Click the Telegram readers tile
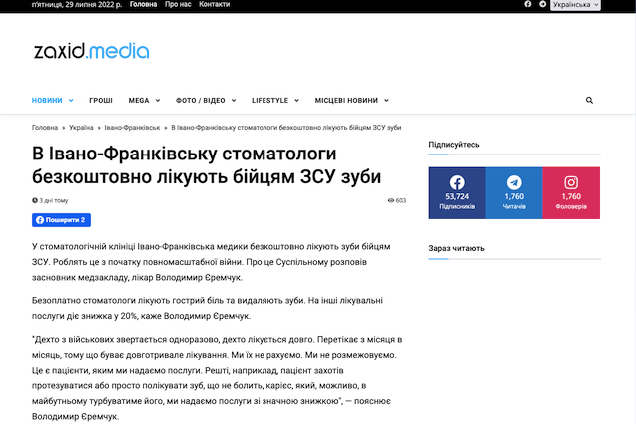Viewport: 636px width, 424px height. click(514, 192)
